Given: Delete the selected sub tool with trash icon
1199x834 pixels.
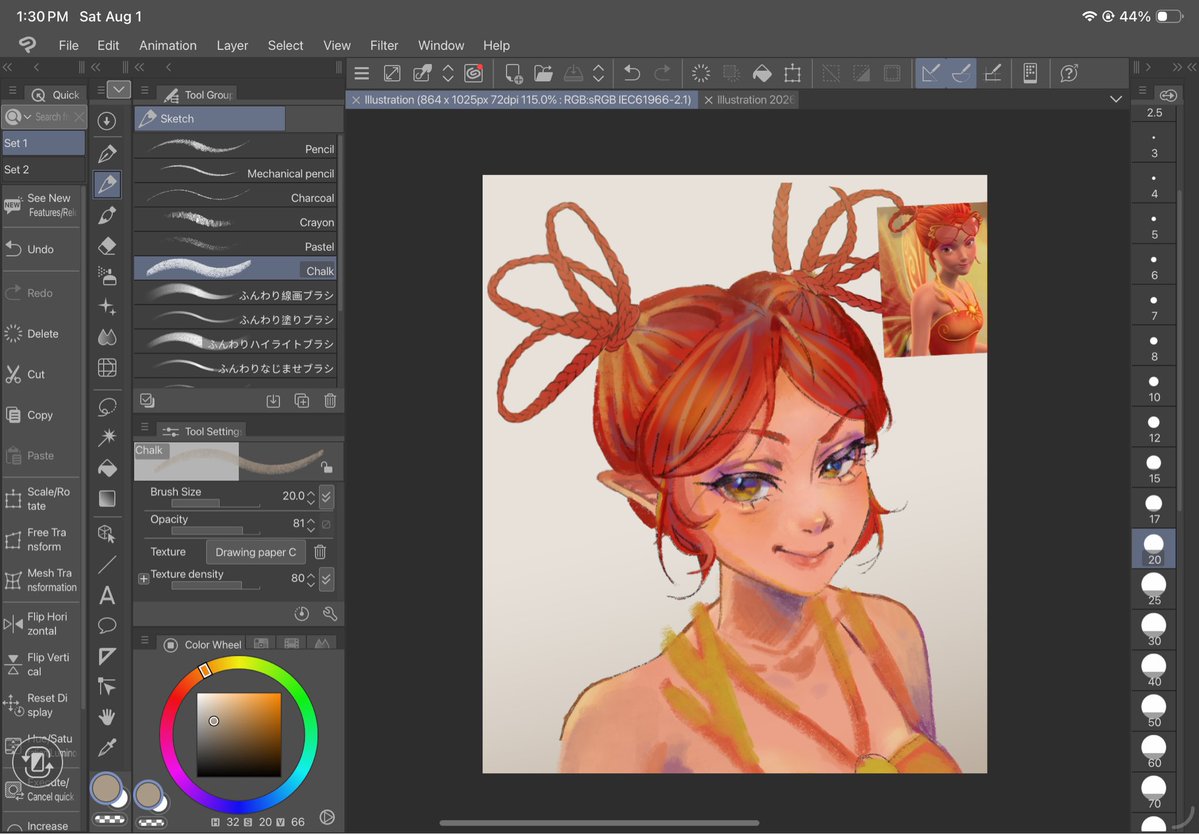Looking at the screenshot, I should coord(330,401).
